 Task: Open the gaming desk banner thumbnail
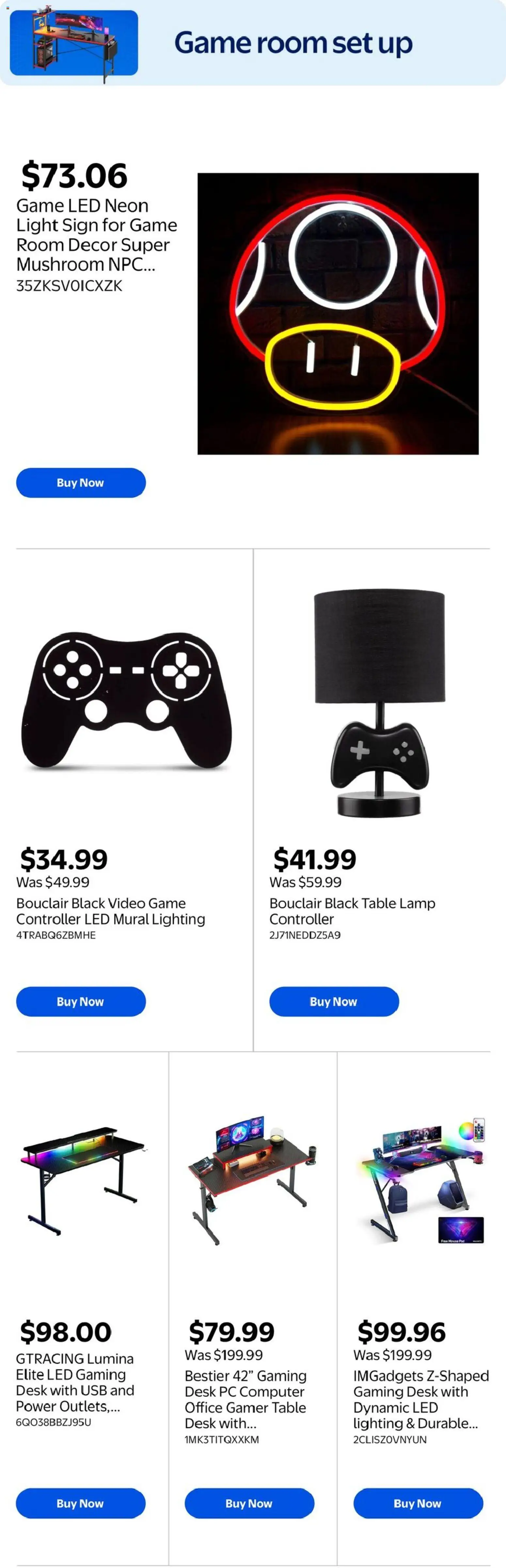(x=74, y=43)
